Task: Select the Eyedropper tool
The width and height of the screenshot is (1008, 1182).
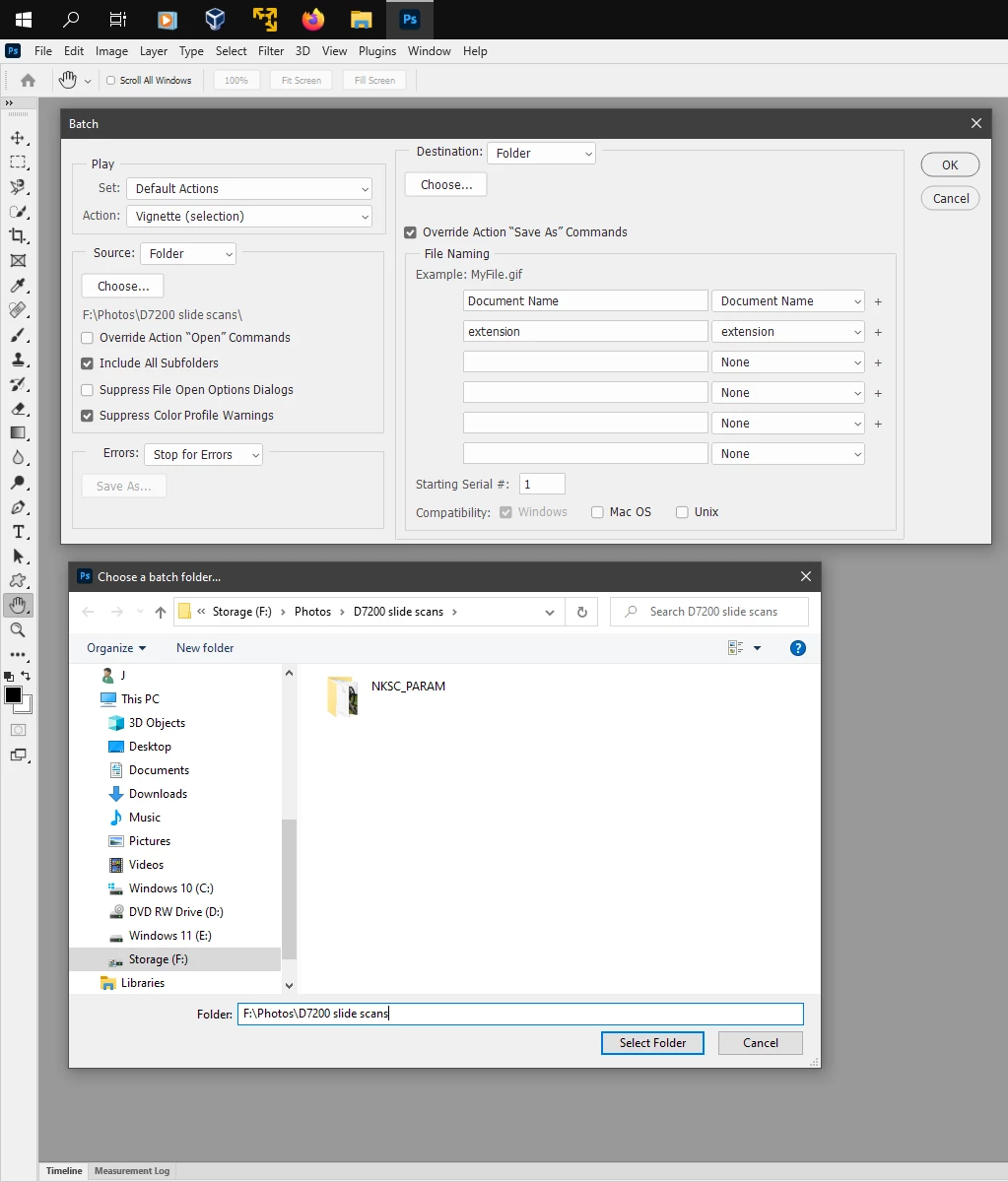Action: pos(18,286)
